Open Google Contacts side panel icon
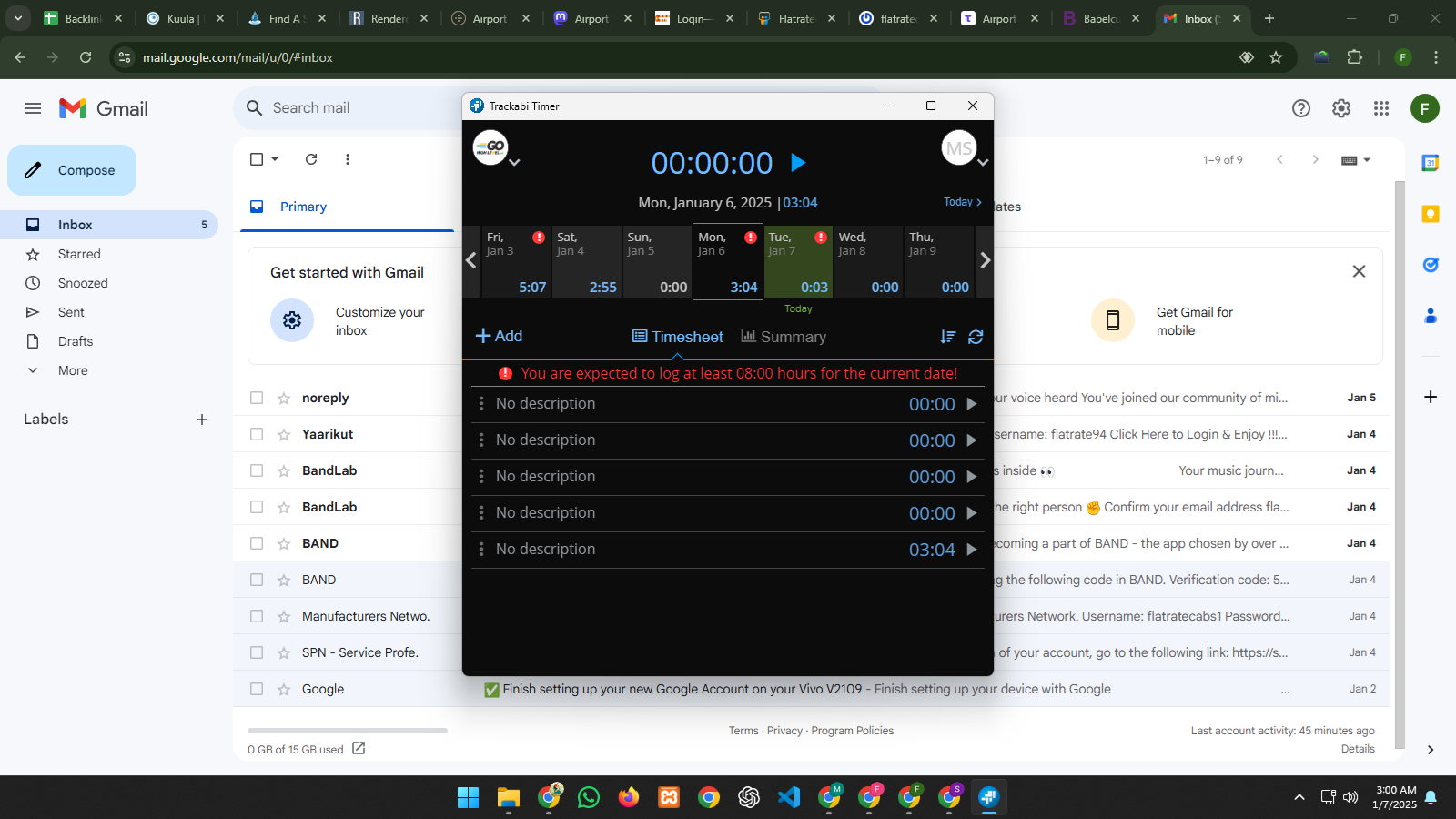This screenshot has height=819, width=1456. tap(1431, 316)
